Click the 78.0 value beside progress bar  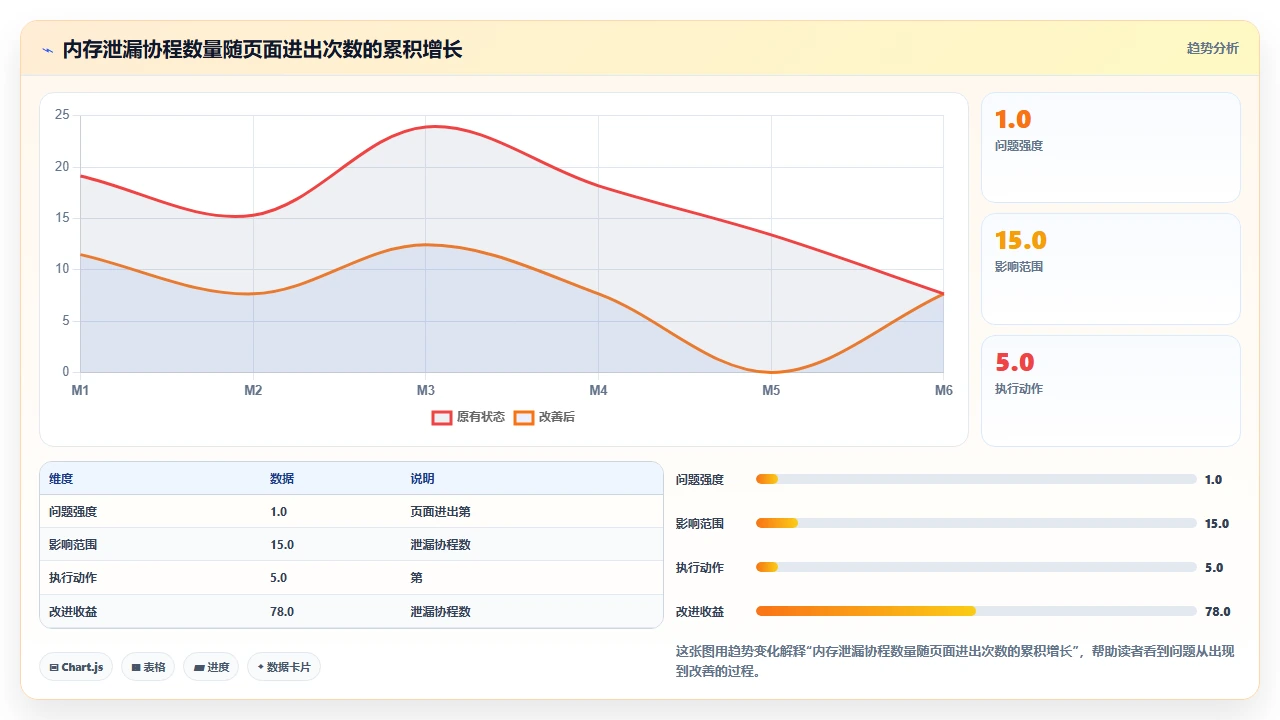coord(1217,611)
